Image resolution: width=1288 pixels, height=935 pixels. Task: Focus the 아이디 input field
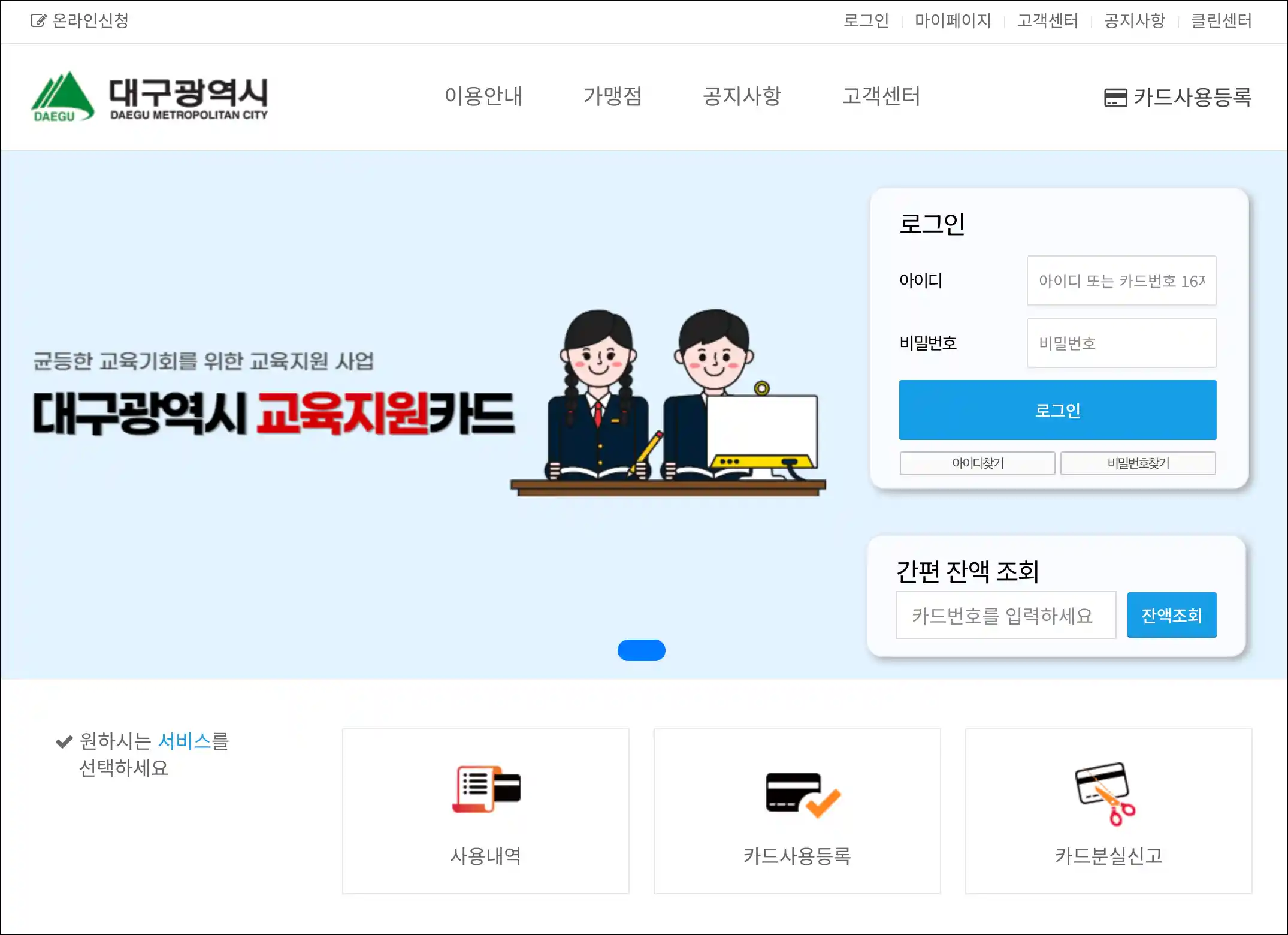[1121, 280]
